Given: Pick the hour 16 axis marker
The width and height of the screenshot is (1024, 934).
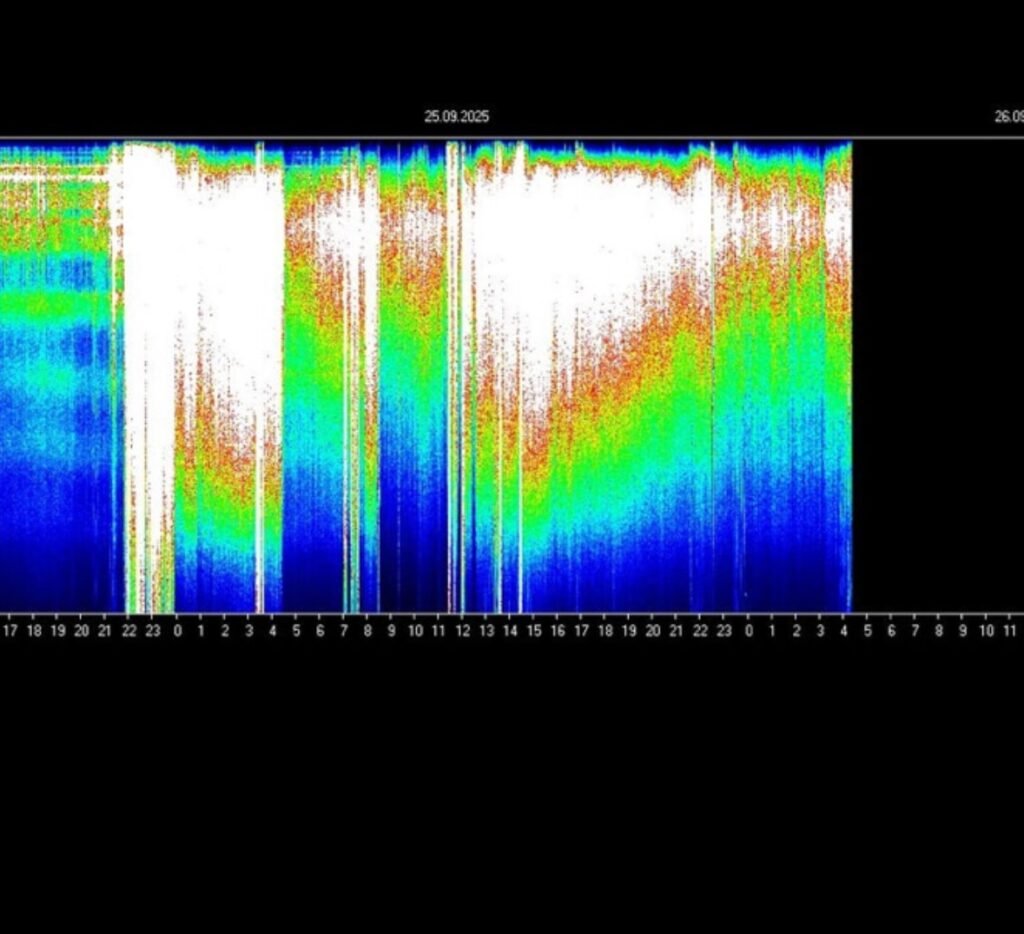Looking at the screenshot, I should pyautogui.click(x=558, y=631).
